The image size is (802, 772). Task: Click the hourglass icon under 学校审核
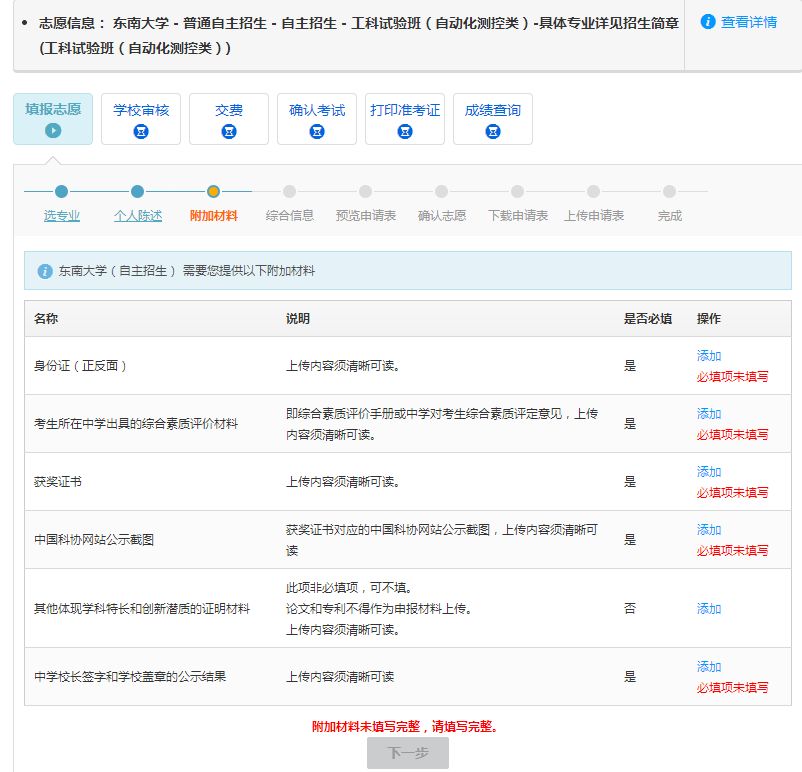coord(141,131)
